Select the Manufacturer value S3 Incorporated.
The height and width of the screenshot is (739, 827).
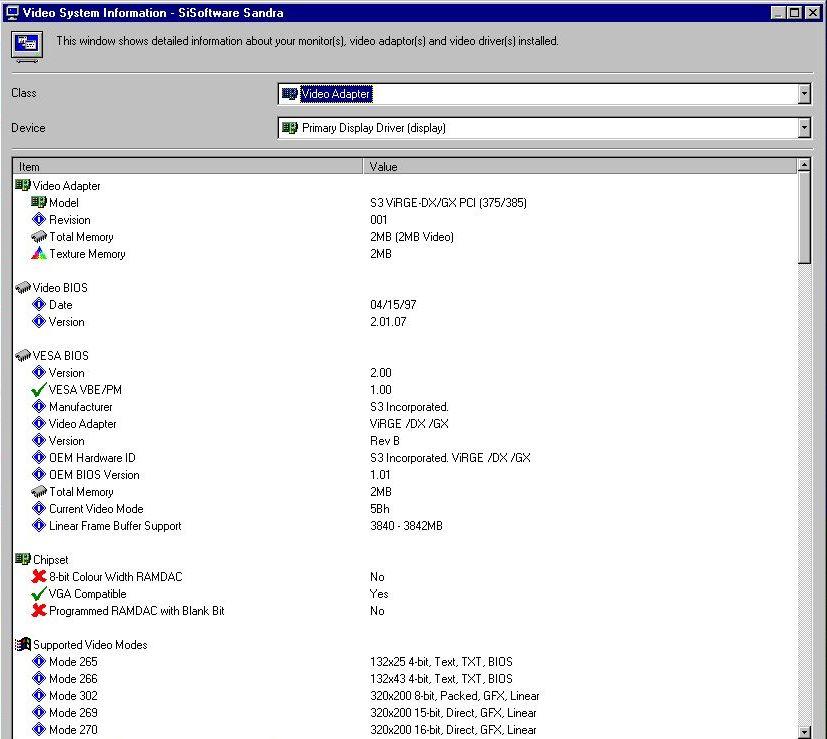409,407
